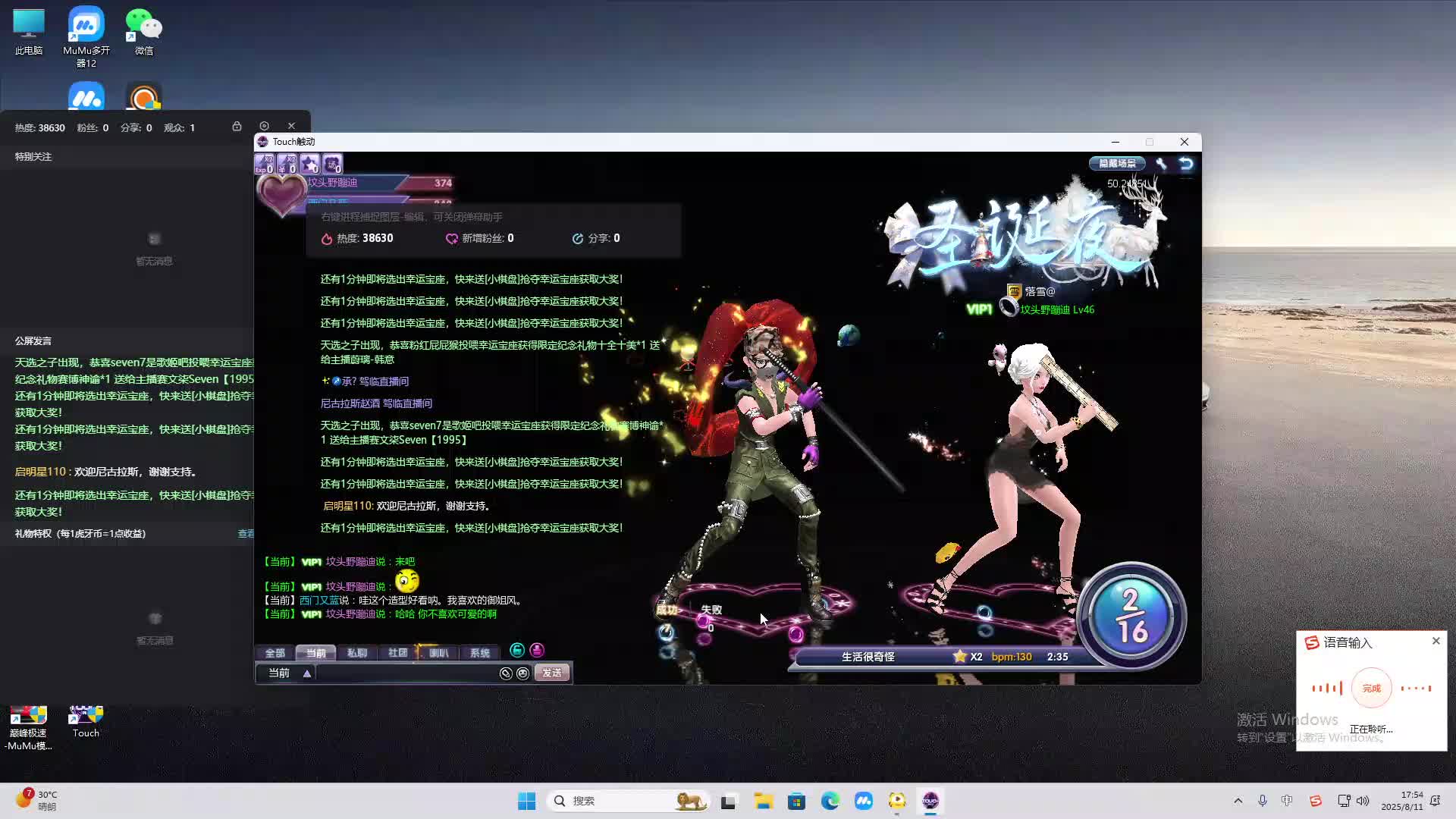Click the clear chat eraser icon
This screenshot has width=1456, height=819.
pos(506,673)
